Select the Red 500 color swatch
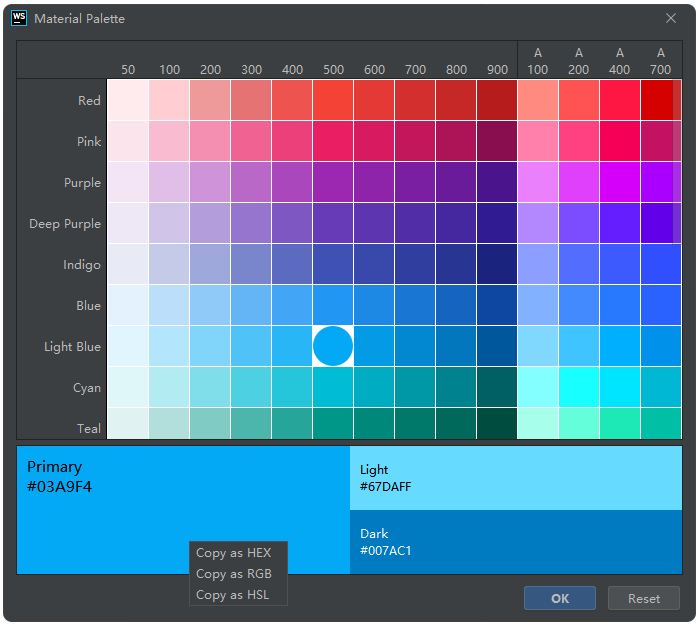Screen dimensions: 700x626 point(333,100)
